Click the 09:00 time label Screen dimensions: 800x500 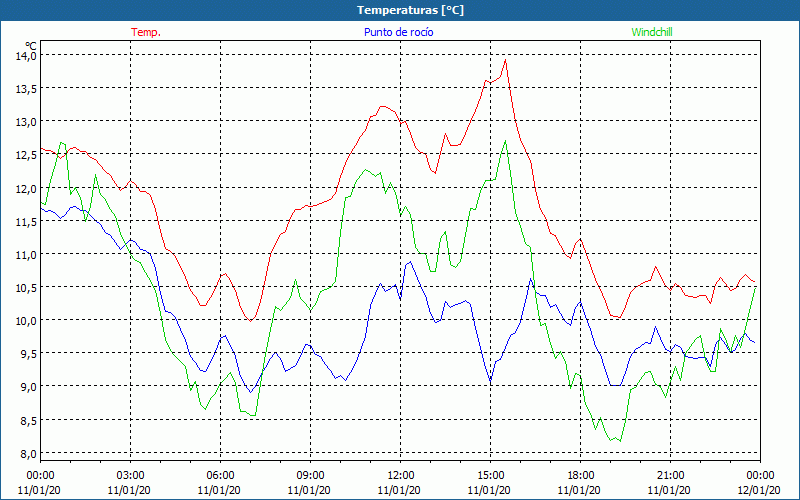pyautogui.click(x=310, y=476)
